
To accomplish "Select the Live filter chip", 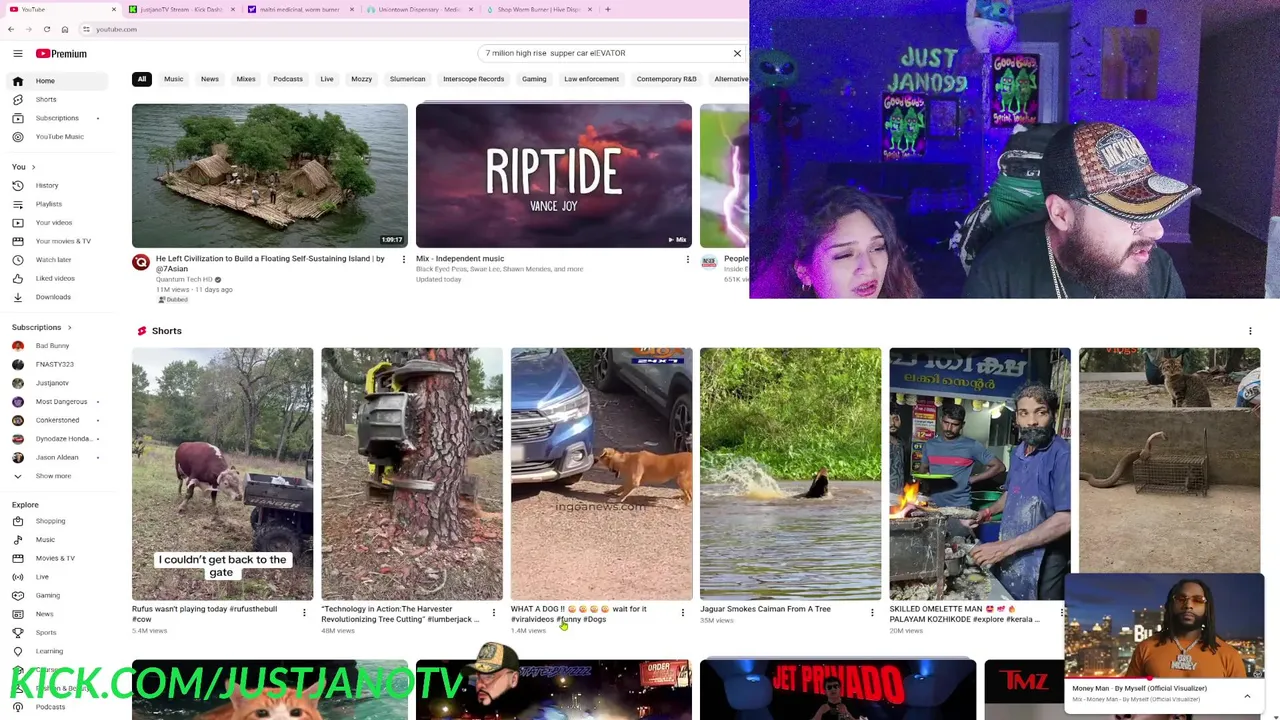I will pyautogui.click(x=327, y=79).
